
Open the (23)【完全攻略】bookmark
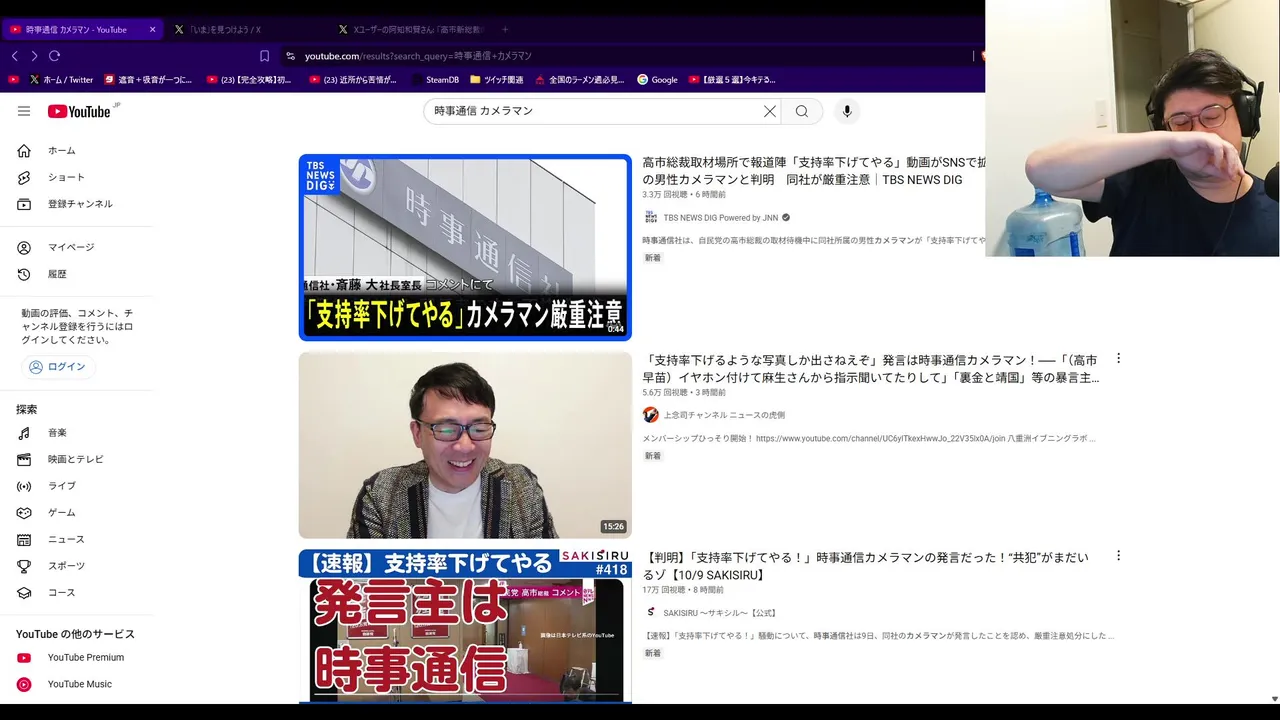[x=249, y=80]
